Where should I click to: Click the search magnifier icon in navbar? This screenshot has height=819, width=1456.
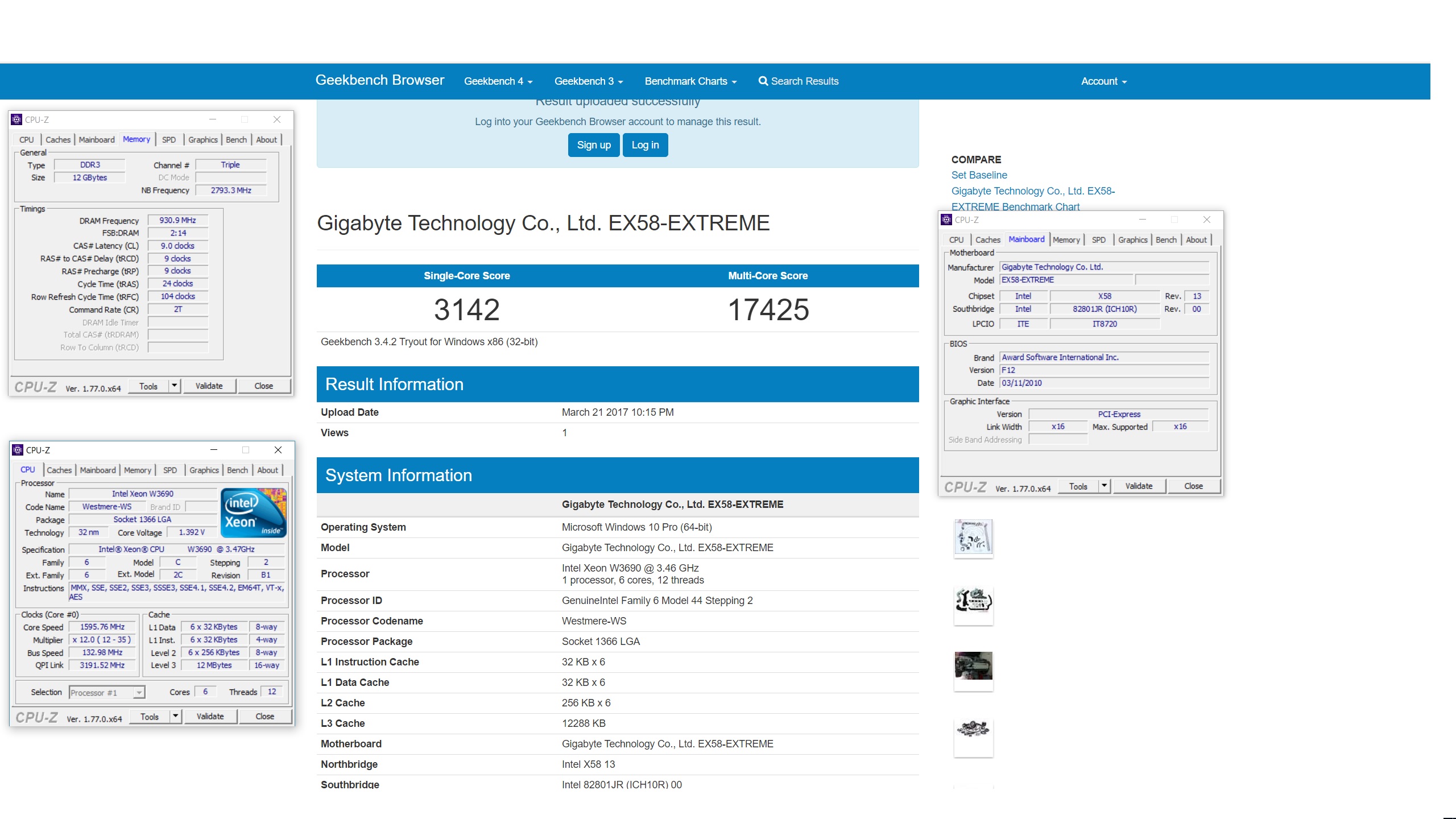coord(763,81)
